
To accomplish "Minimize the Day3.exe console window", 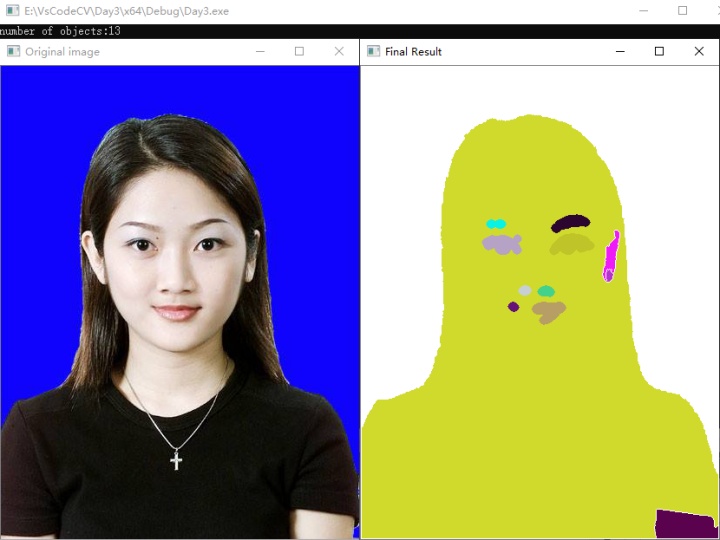I will (x=644, y=11).
